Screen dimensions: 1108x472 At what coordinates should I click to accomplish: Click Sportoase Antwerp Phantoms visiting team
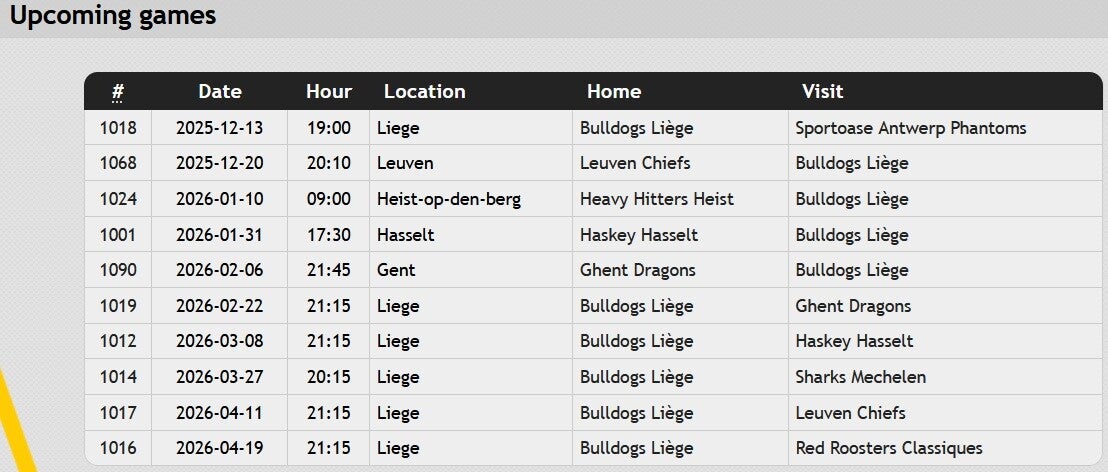(x=910, y=128)
